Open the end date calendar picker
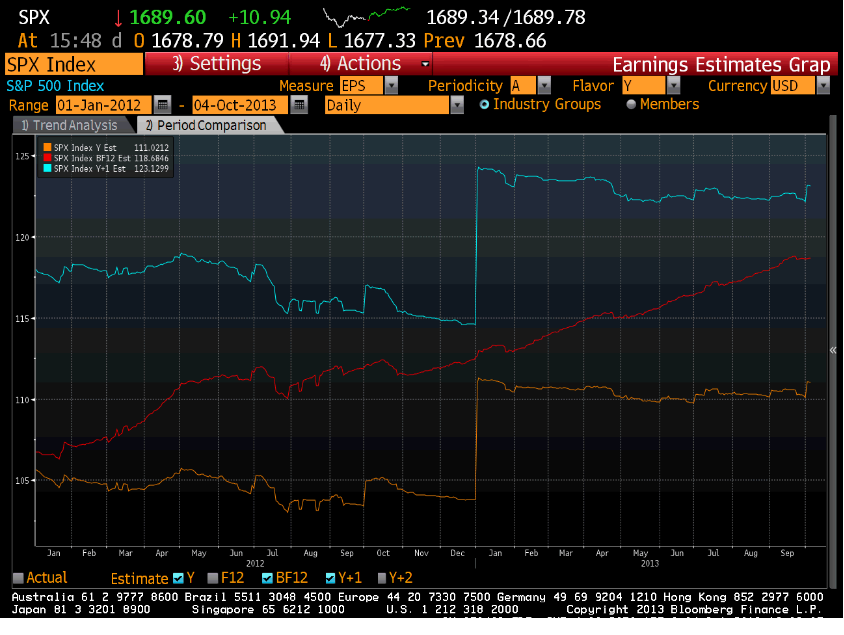 (x=299, y=105)
